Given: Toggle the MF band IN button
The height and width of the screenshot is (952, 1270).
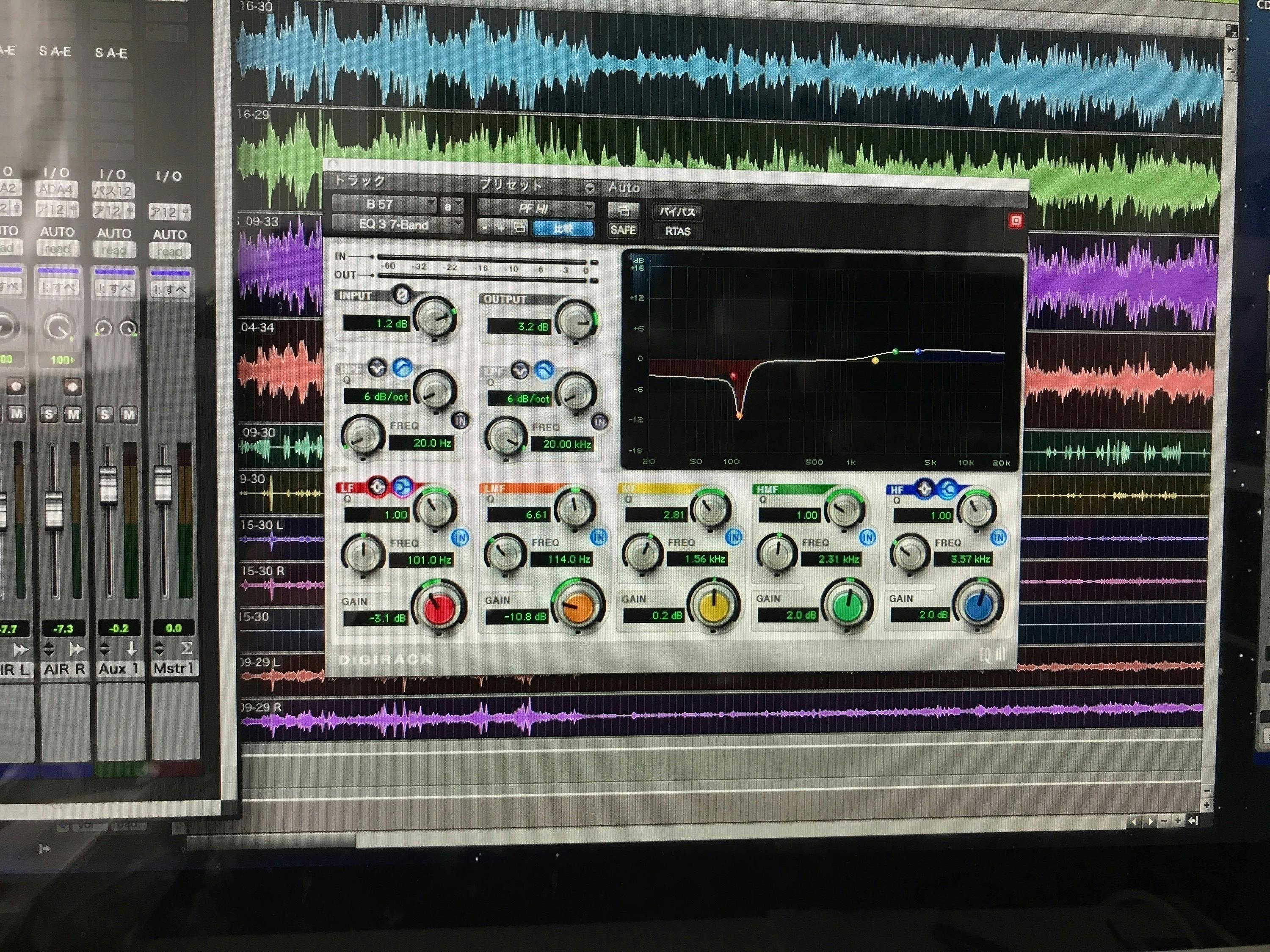Looking at the screenshot, I should point(734,537).
